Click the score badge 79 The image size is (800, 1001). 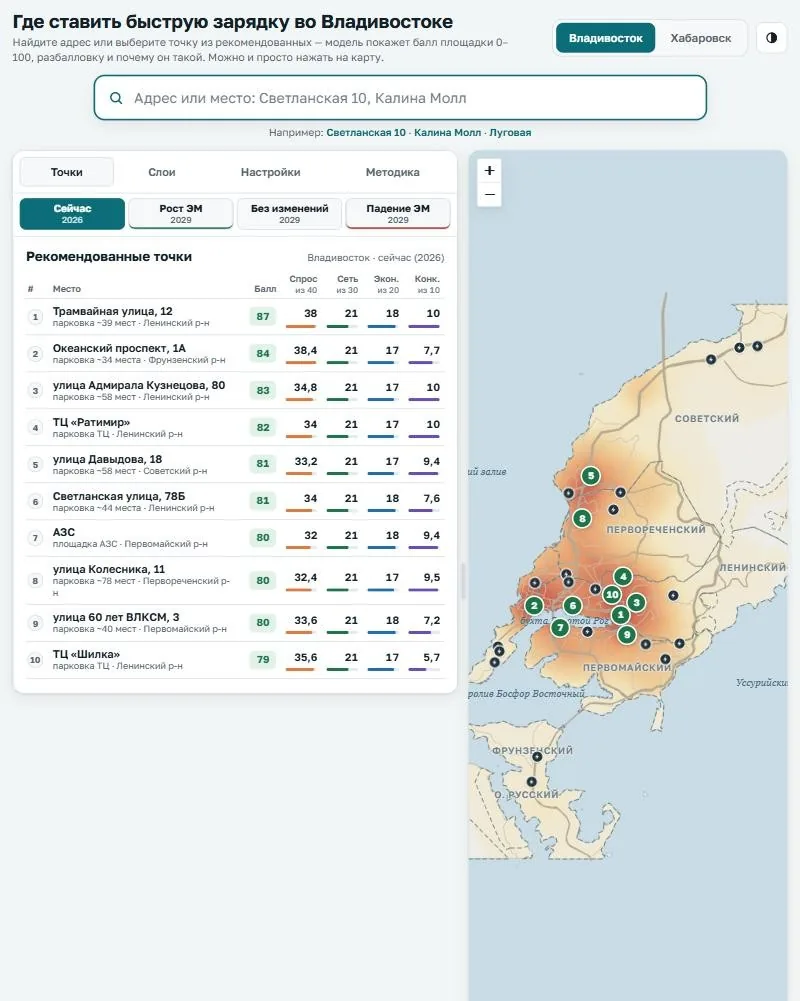click(263, 659)
